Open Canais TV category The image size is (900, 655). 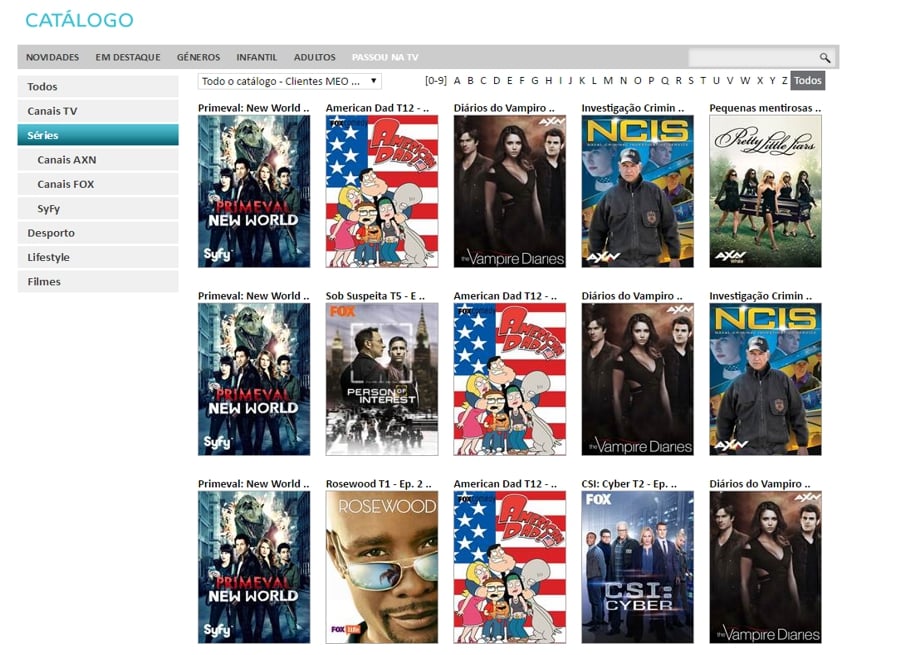point(98,111)
